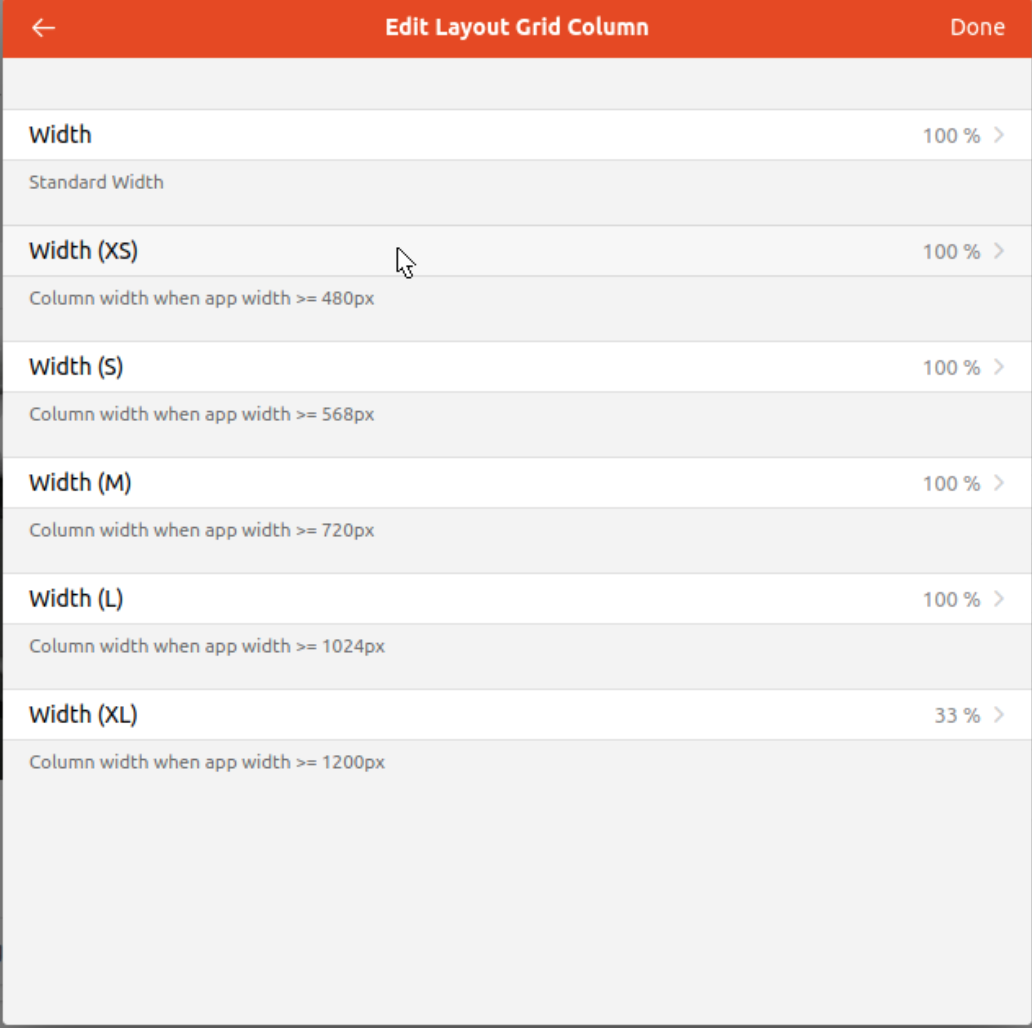Screen dimensions: 1032x1028
Task: Click the 33 % value beside Width (XL)
Action: click(958, 715)
